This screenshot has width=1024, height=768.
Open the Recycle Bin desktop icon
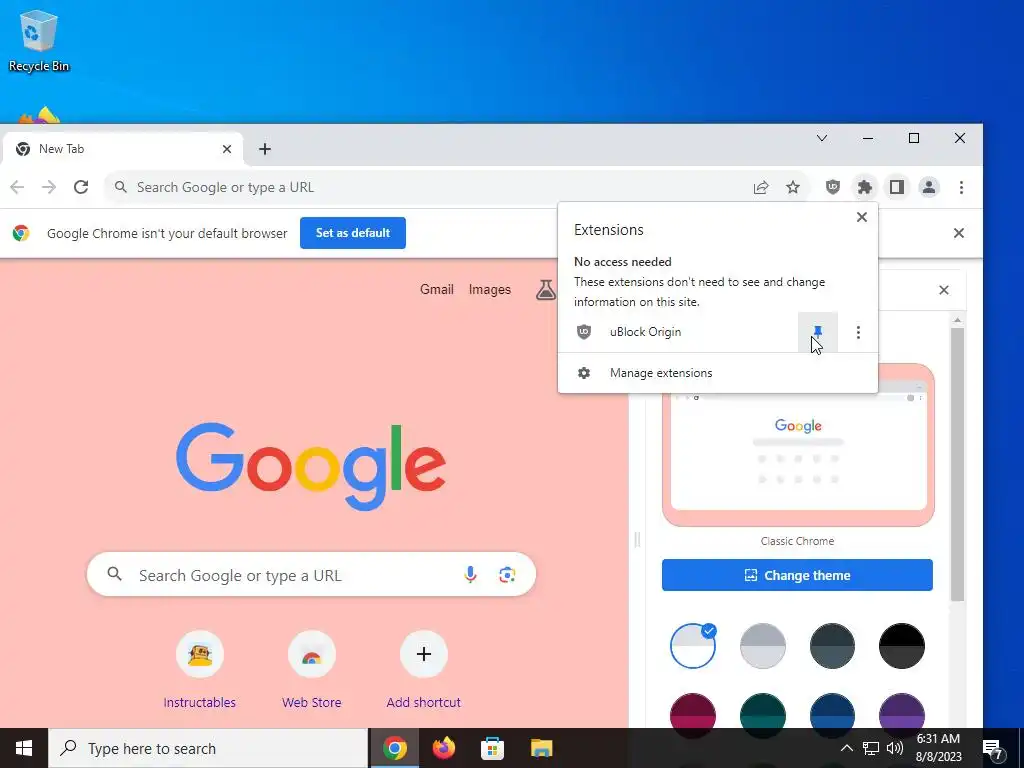(39, 40)
